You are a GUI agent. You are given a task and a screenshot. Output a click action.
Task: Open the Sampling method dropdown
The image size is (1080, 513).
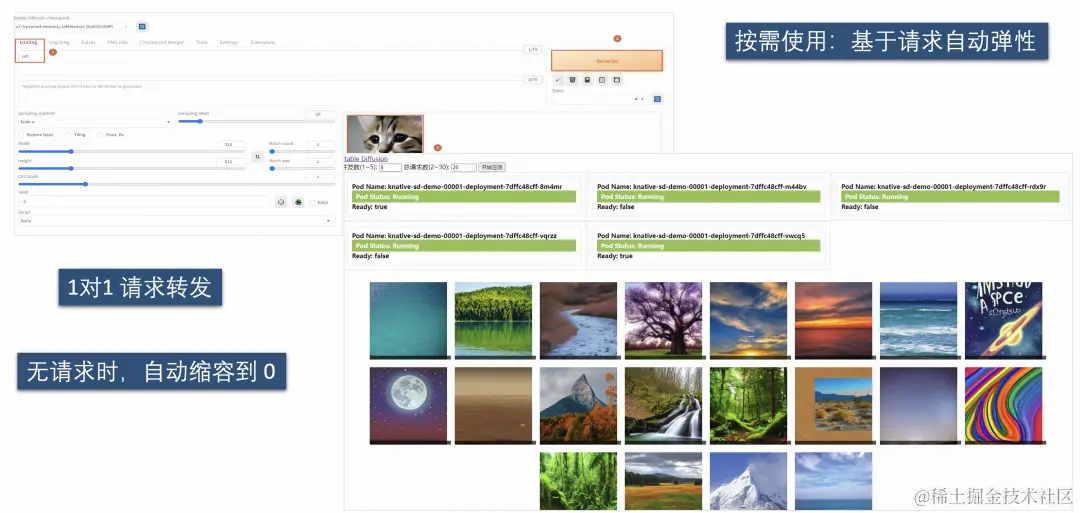(x=95, y=122)
